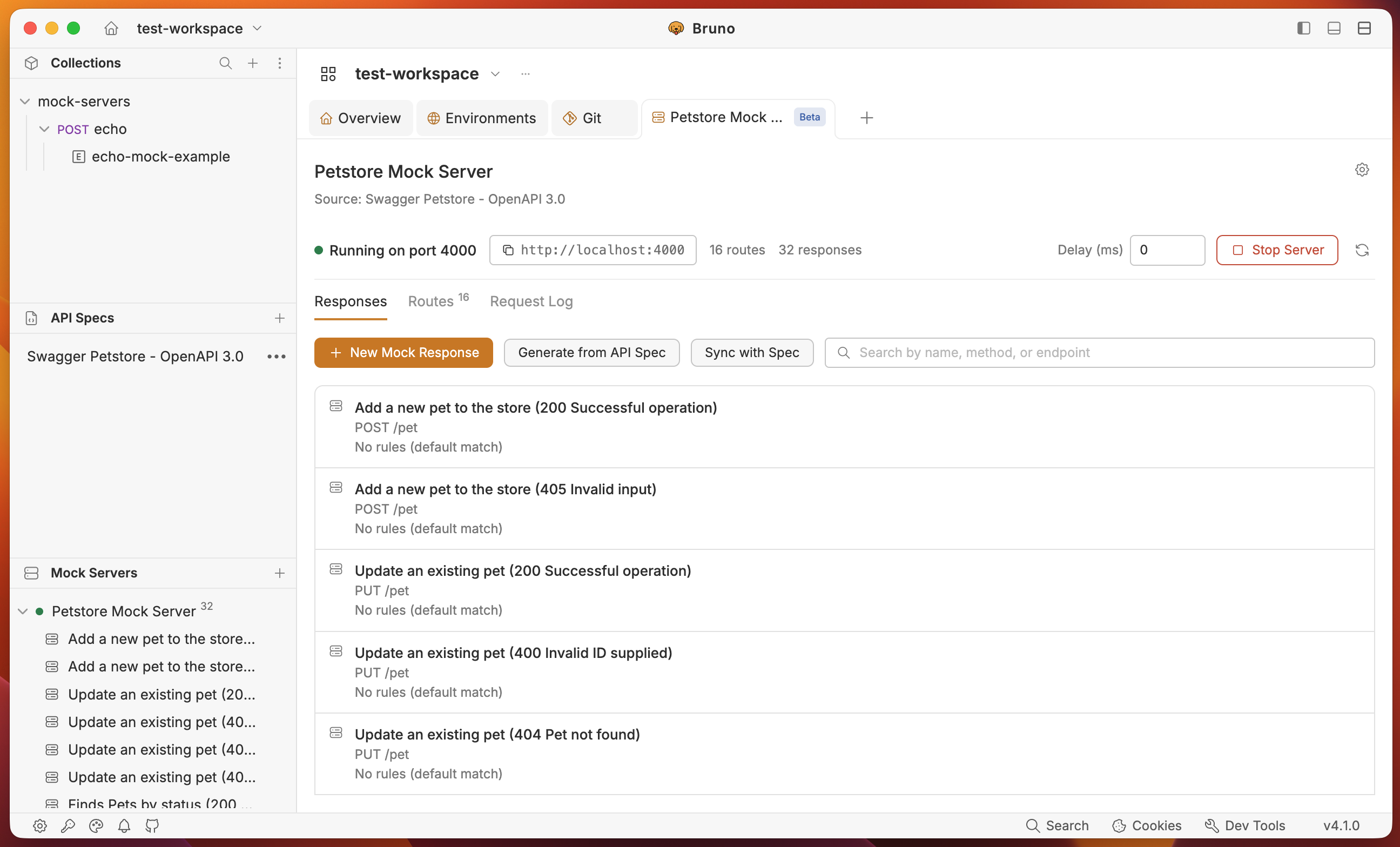Click the 32 responses count label
The height and width of the screenshot is (847, 1400).
(820, 250)
